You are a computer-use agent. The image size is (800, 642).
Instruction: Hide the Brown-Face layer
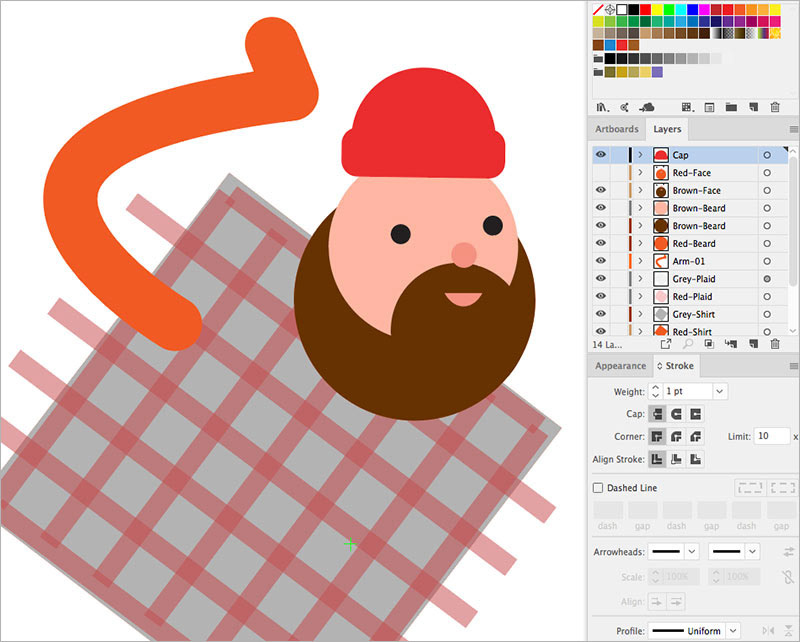coord(601,190)
